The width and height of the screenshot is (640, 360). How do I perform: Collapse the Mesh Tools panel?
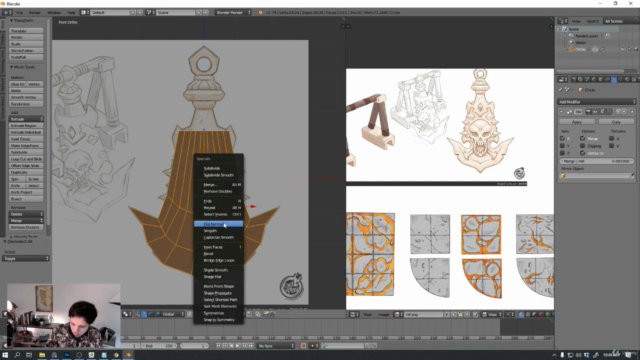click(x=11, y=67)
